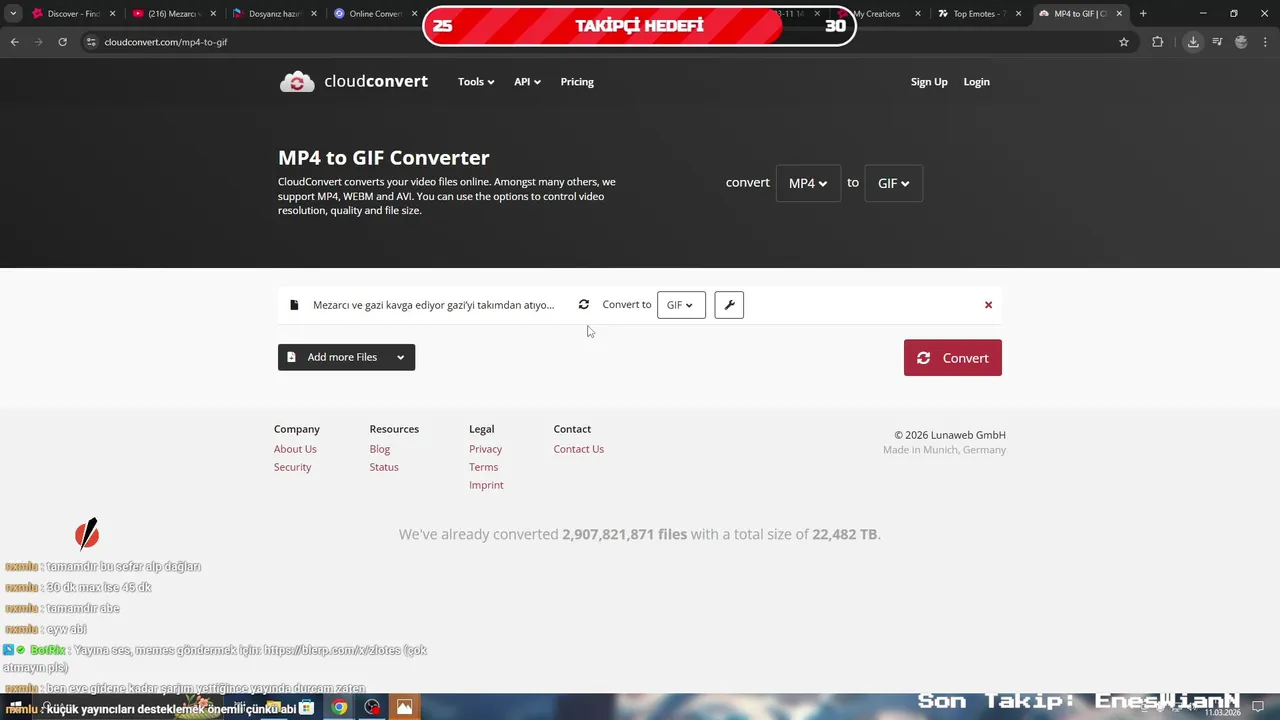Image resolution: width=1280 pixels, height=720 pixels.
Task: Open the Chrome profile avatar icon
Action: (1241, 42)
